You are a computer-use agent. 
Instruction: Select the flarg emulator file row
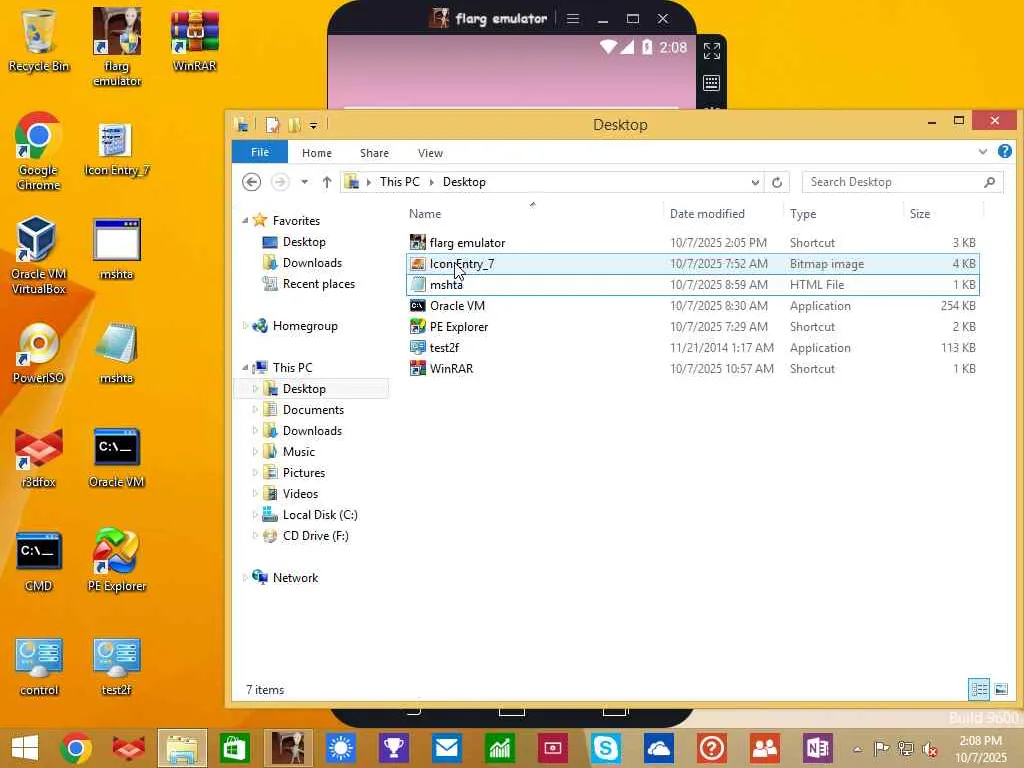(x=692, y=242)
